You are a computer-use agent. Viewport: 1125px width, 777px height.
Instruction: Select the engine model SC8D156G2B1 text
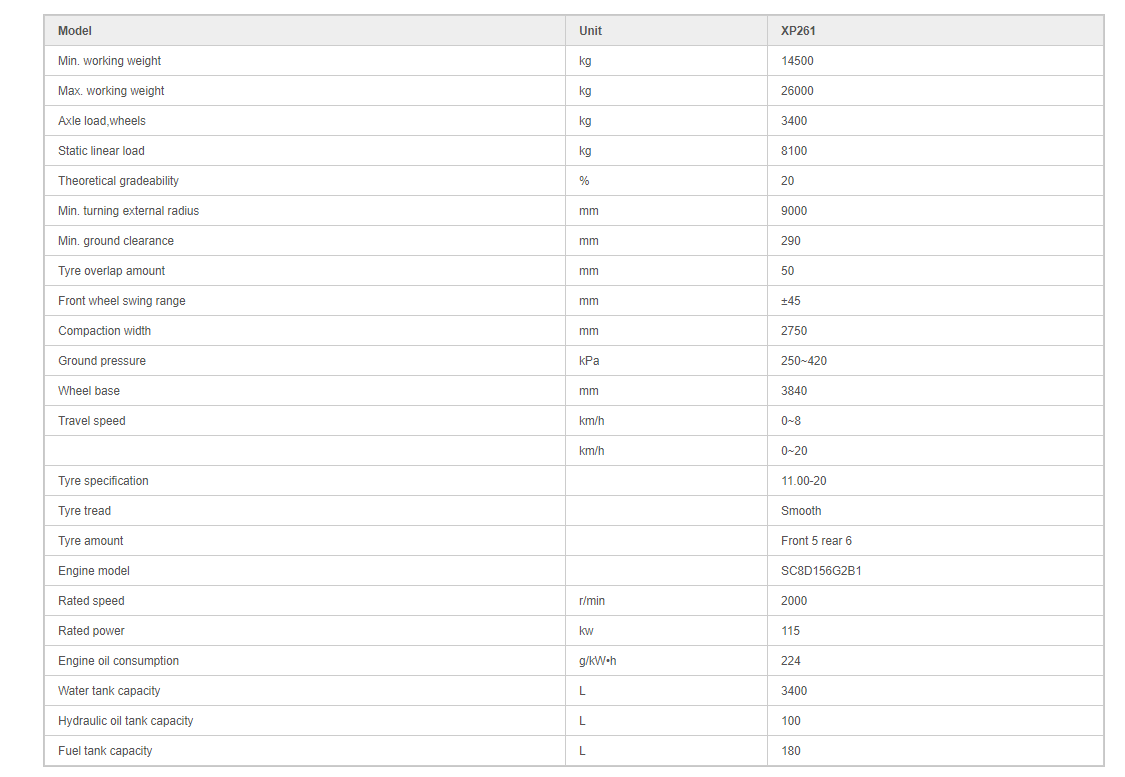pos(821,571)
